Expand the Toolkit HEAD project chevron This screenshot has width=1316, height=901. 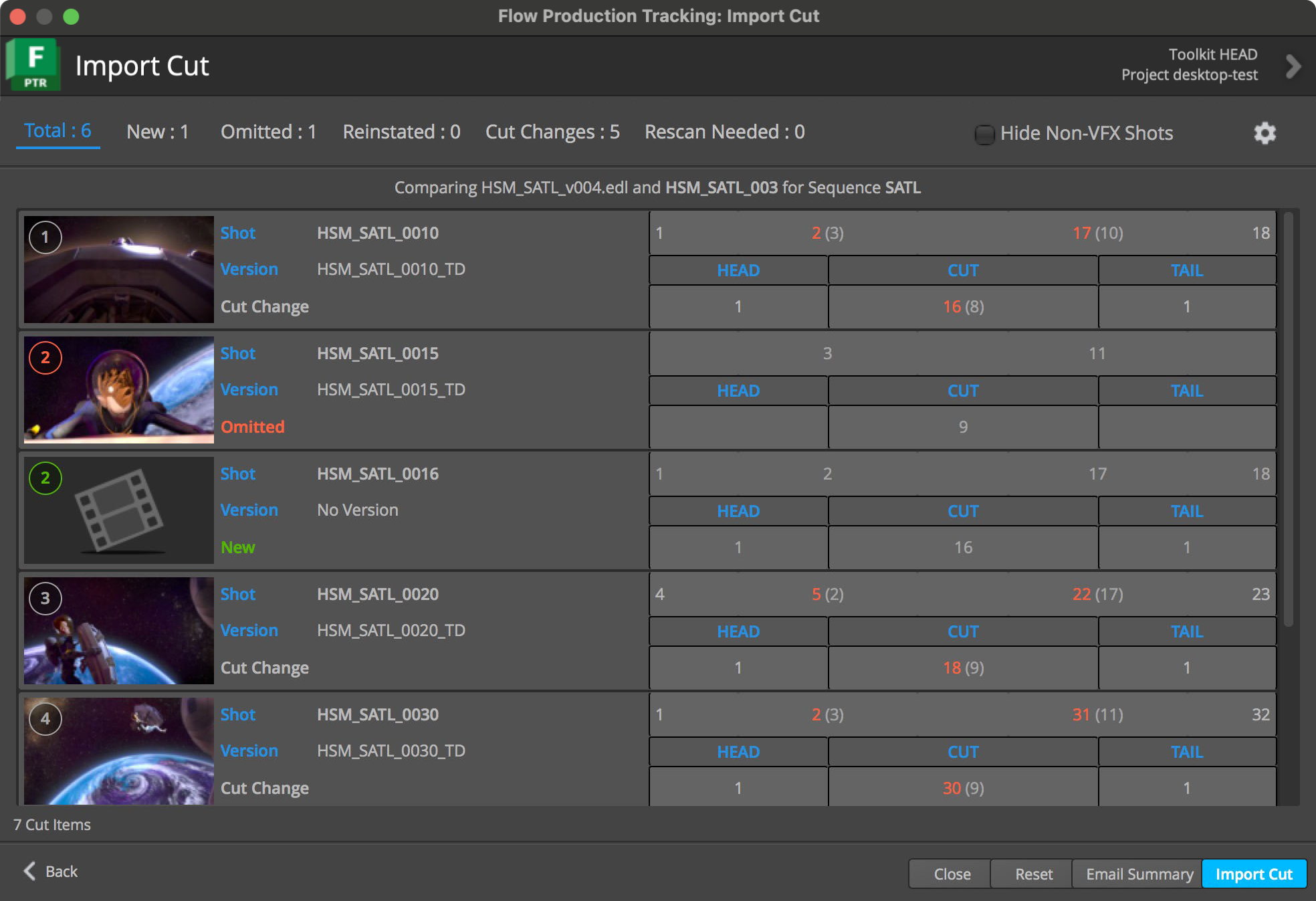coord(1293,66)
